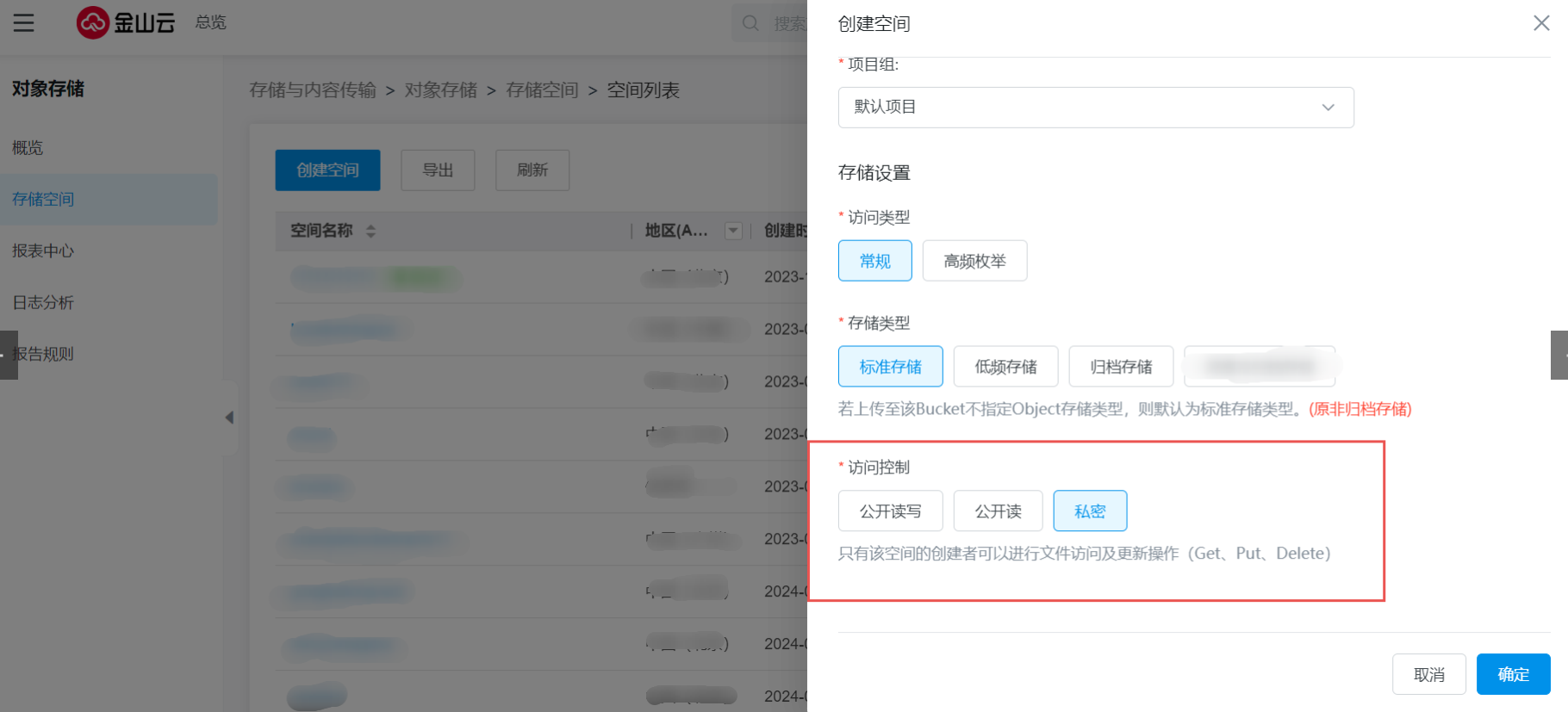This screenshot has height=712, width=1568.
Task: Collapse the left sidebar arrow
Action: pyautogui.click(x=229, y=418)
